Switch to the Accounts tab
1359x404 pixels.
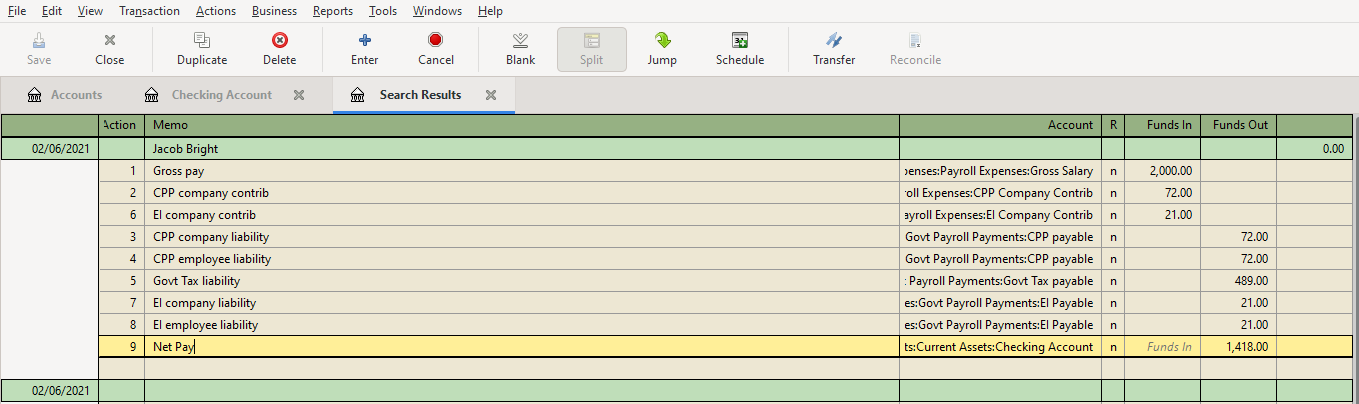pos(76,95)
